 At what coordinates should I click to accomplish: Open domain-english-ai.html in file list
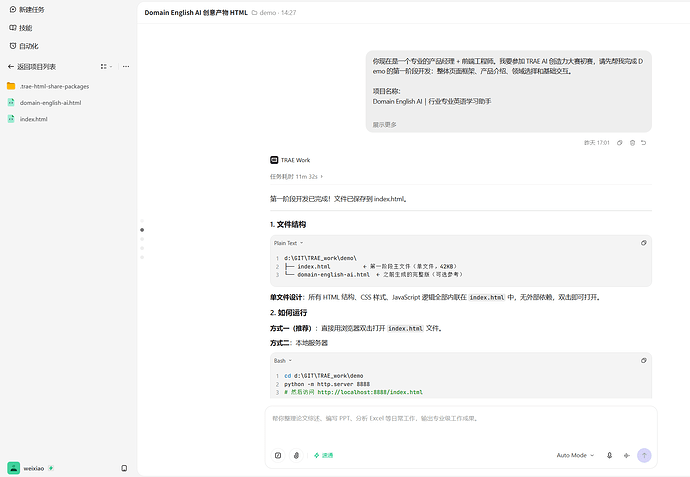point(50,103)
